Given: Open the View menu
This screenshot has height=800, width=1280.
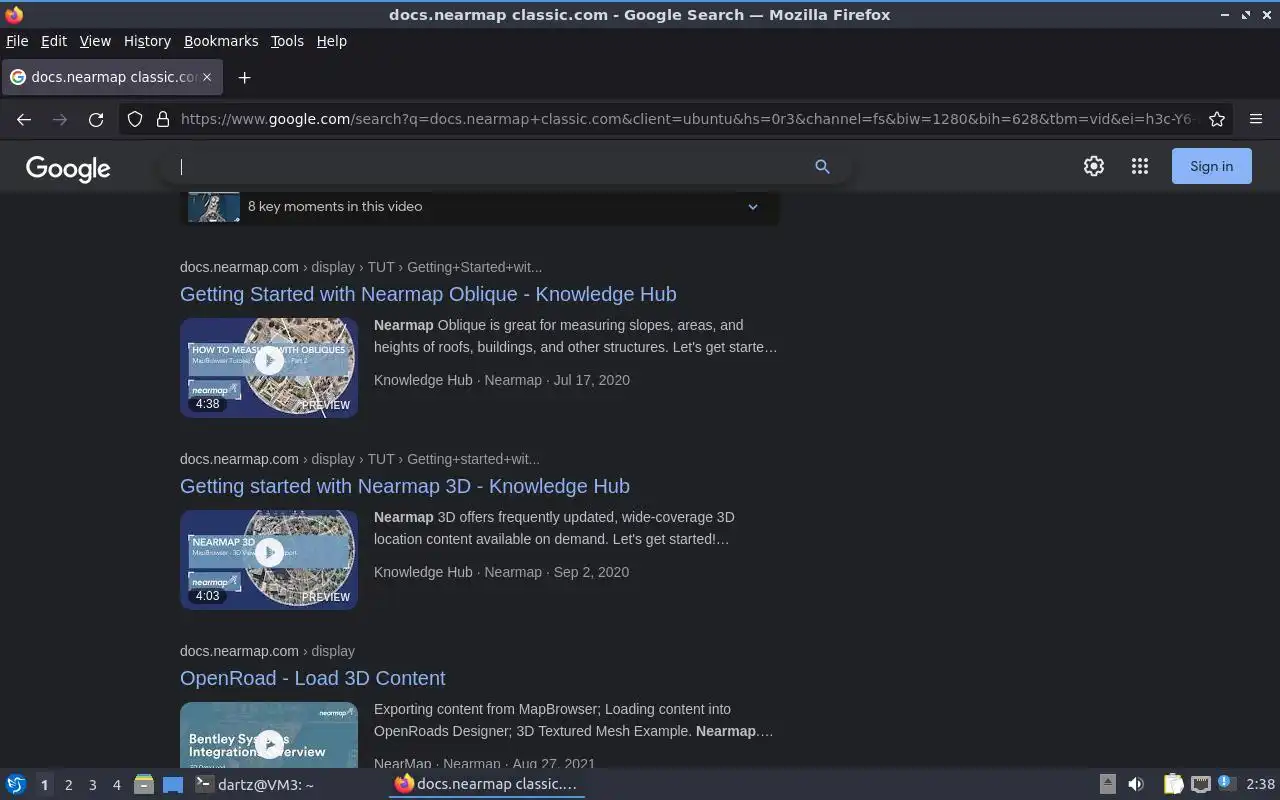Looking at the screenshot, I should [x=95, y=41].
